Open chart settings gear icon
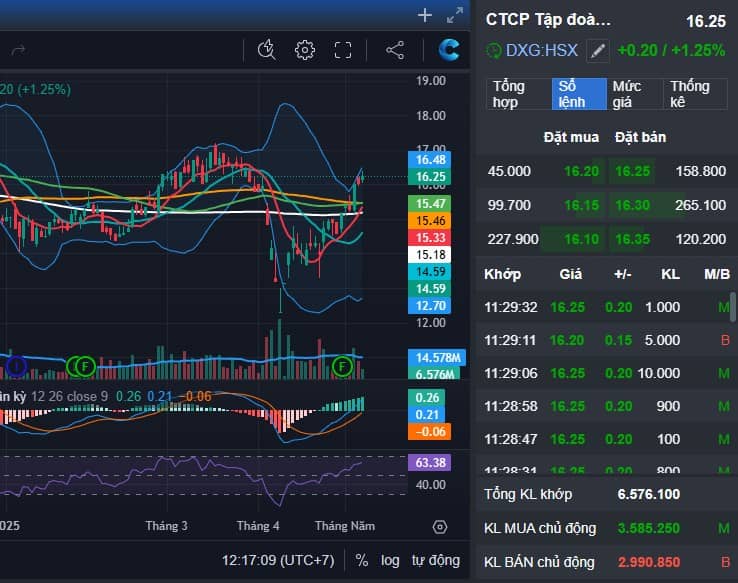 pos(305,50)
